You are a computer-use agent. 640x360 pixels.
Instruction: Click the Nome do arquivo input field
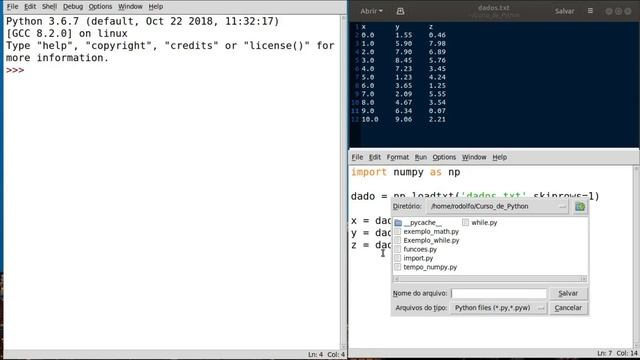pos(499,293)
